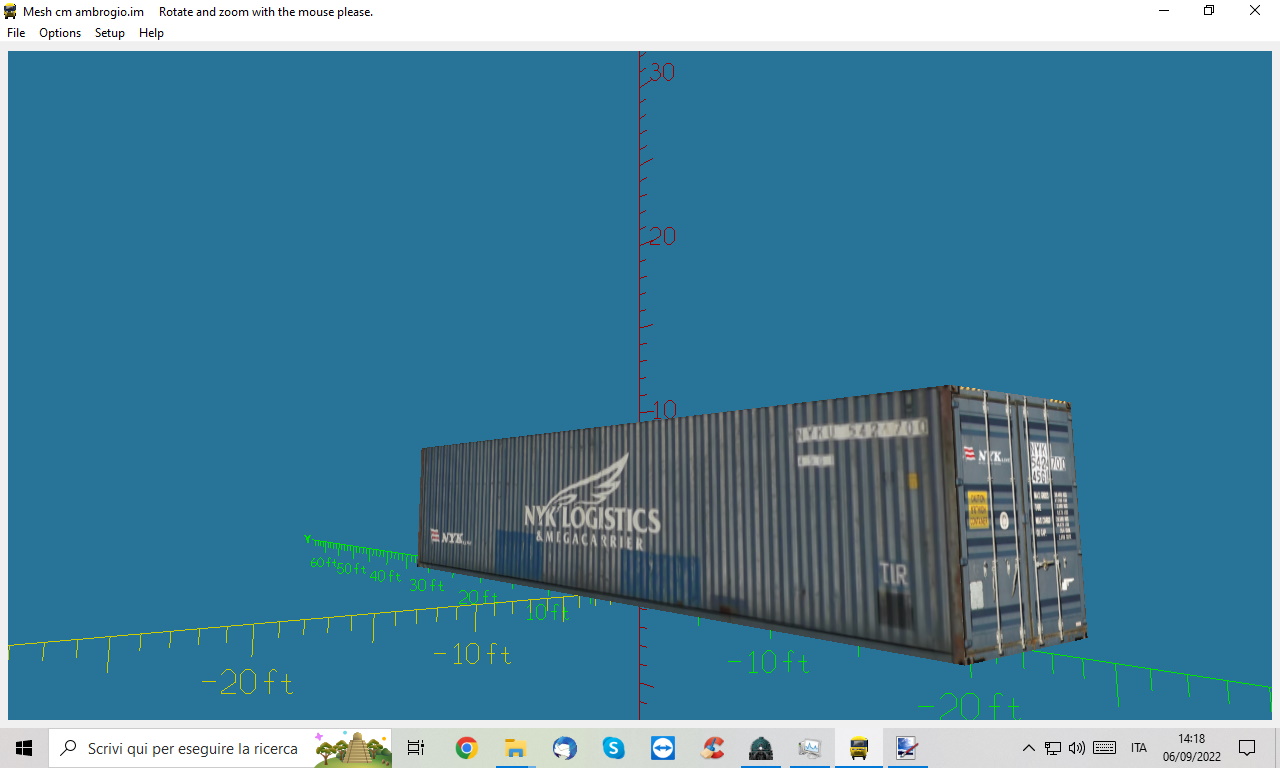The width and height of the screenshot is (1280, 768).
Task: Open the clock showing 14:18
Action: coord(1192,748)
